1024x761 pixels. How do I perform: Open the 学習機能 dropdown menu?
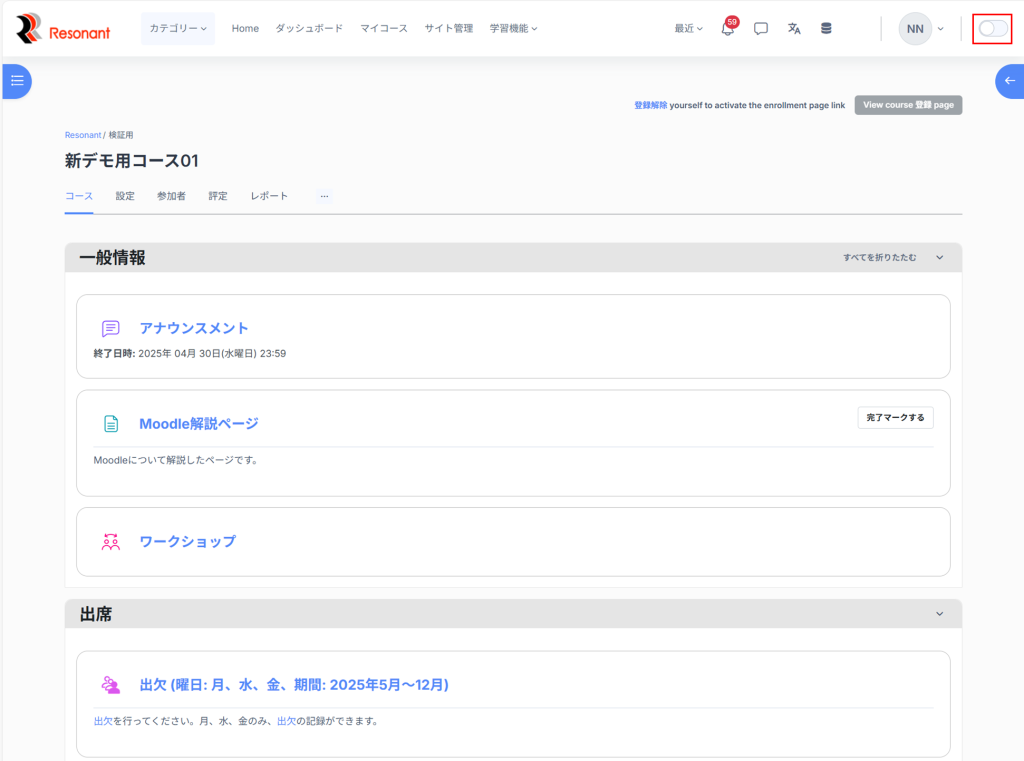[513, 29]
